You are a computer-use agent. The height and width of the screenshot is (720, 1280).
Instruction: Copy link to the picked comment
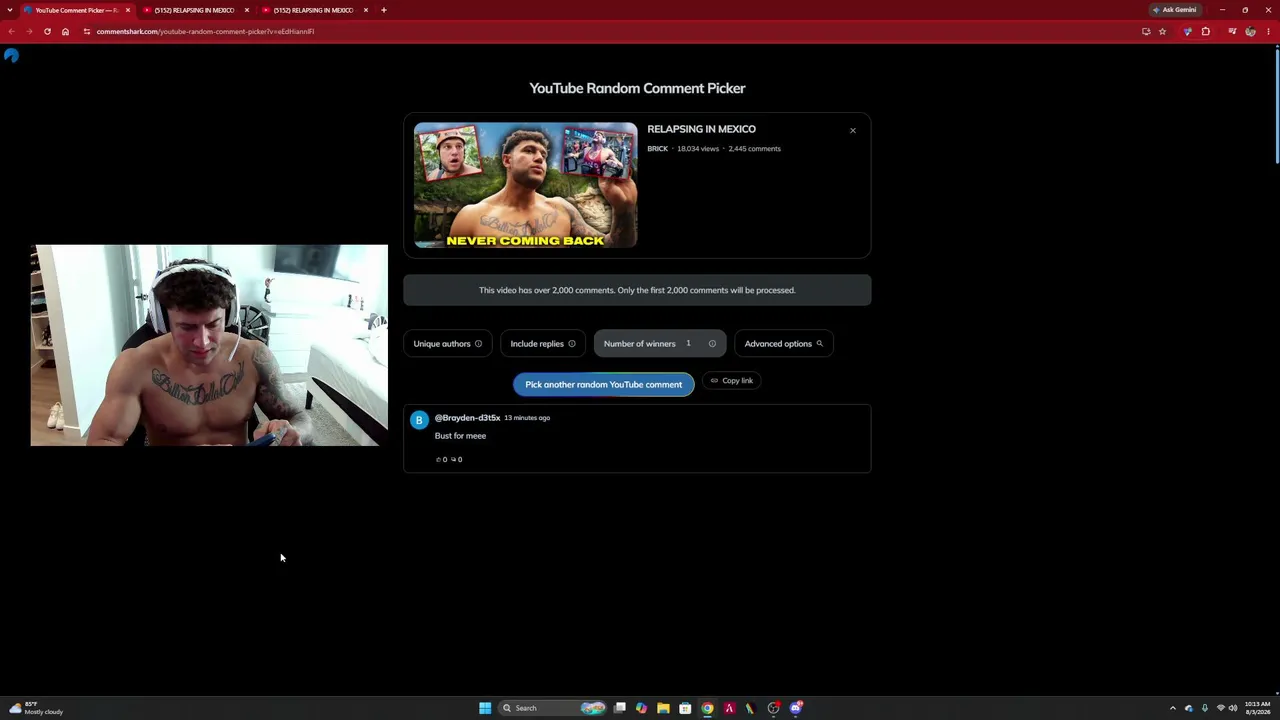[732, 381]
